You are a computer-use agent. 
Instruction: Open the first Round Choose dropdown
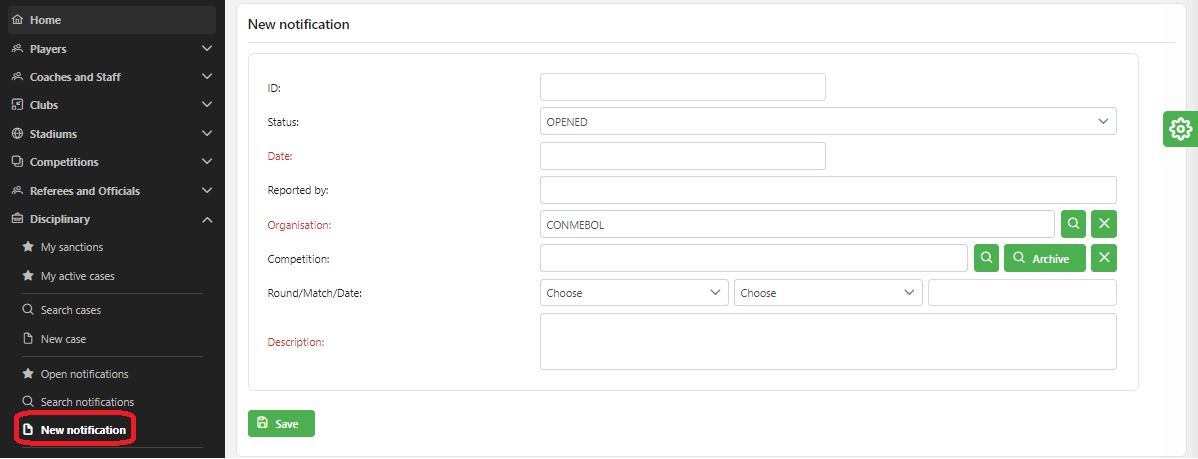pyautogui.click(x=634, y=293)
